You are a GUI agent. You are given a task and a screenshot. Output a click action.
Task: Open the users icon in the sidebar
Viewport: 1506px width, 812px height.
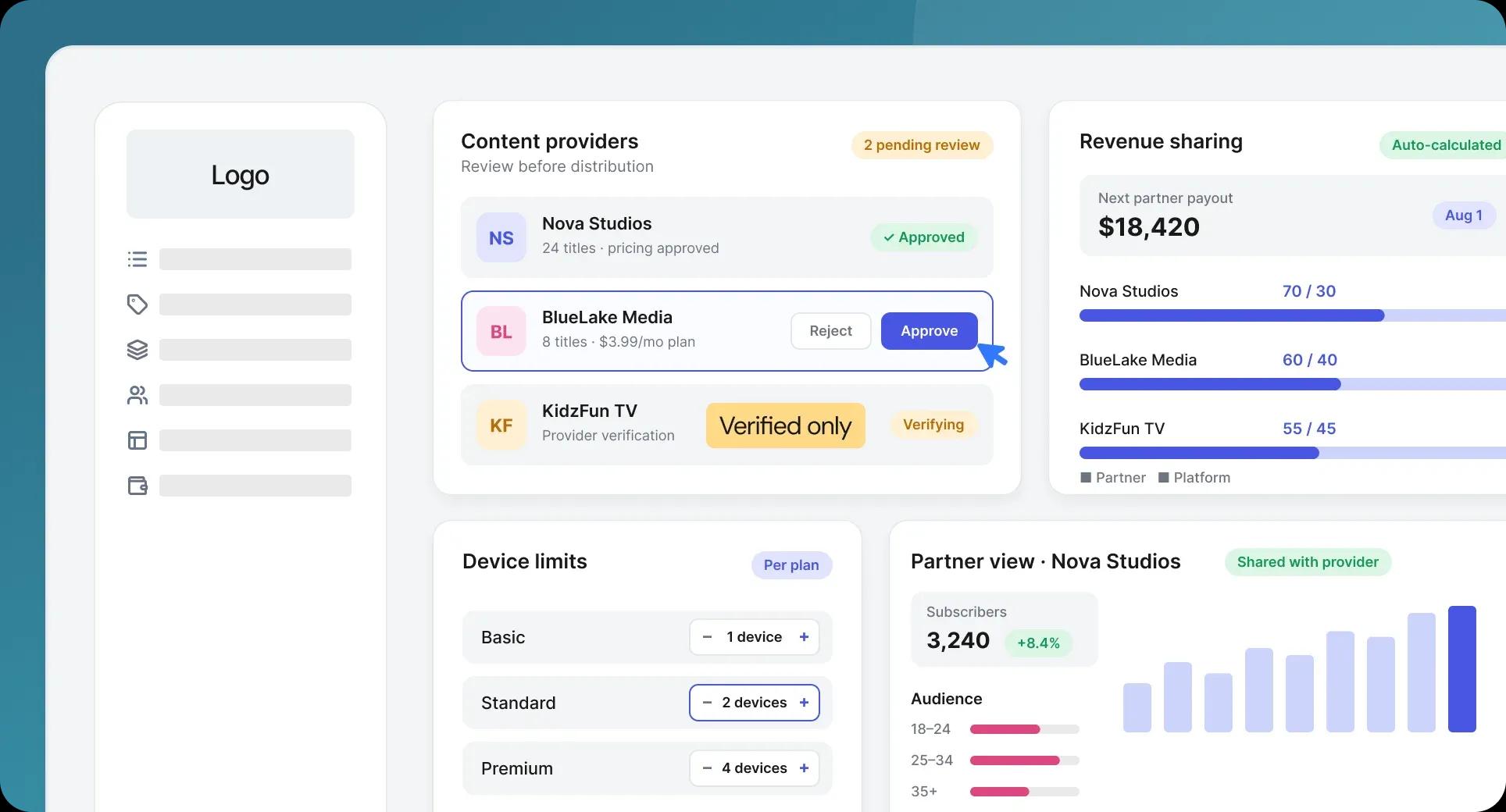point(137,395)
